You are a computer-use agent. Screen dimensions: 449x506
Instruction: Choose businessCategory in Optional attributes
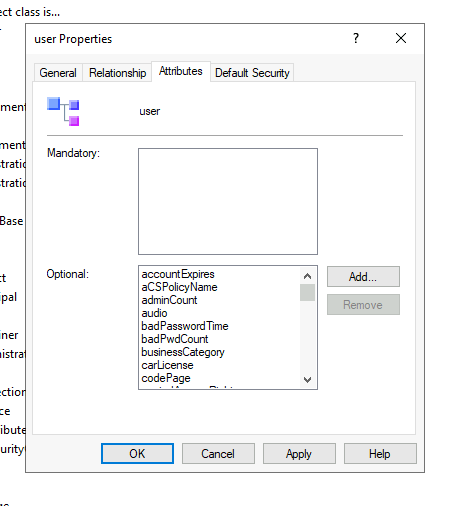point(183,352)
